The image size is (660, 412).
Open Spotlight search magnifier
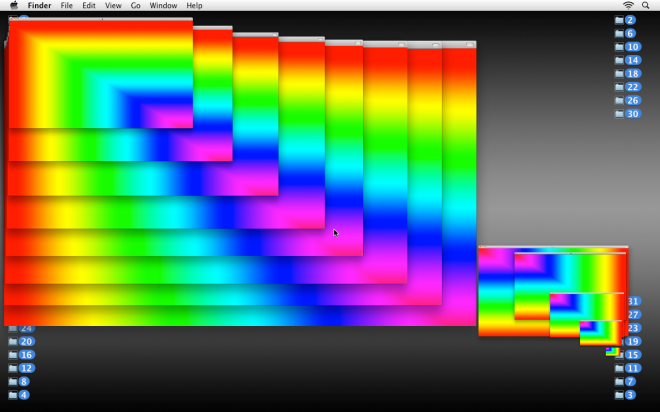click(x=646, y=6)
